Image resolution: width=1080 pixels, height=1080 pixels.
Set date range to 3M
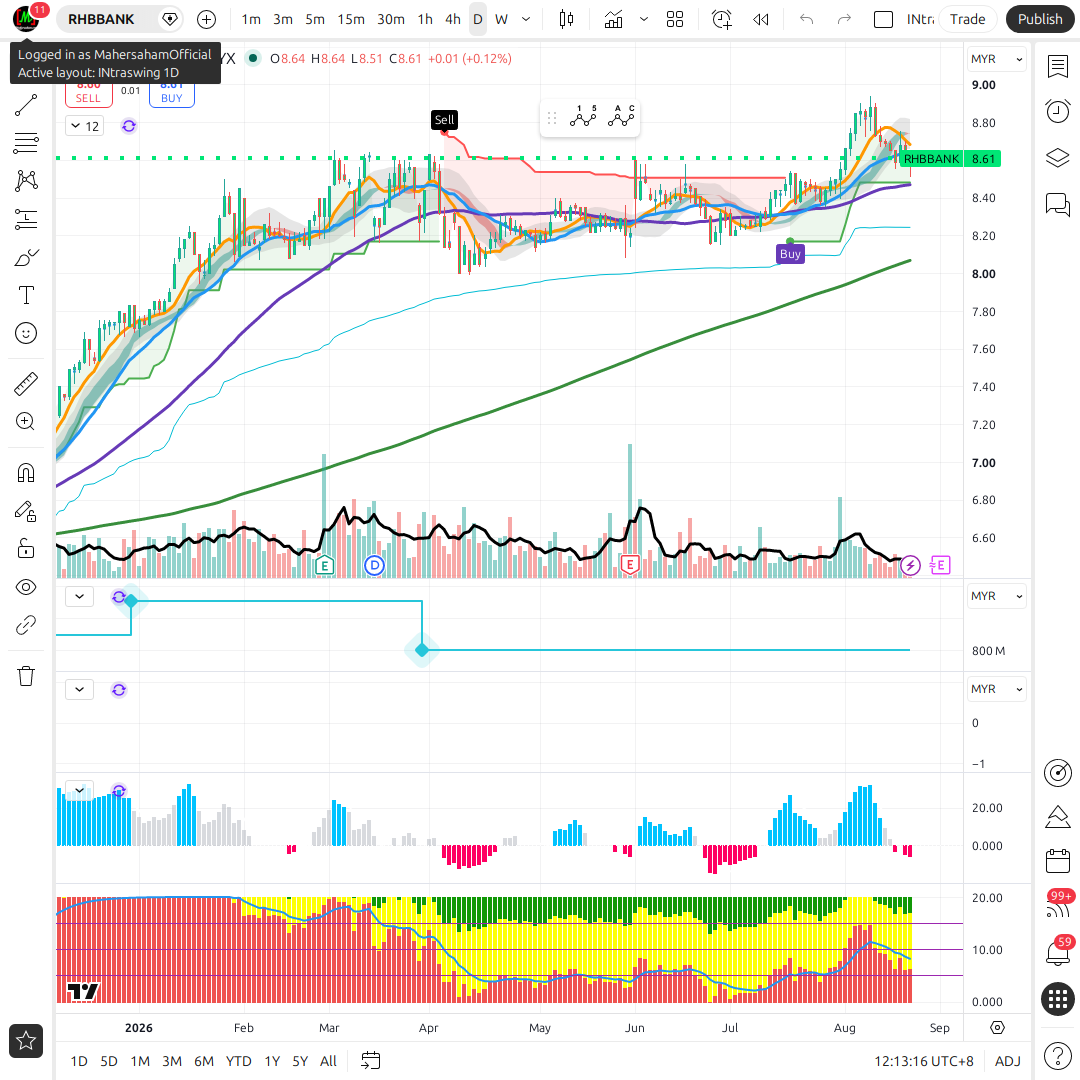pyautogui.click(x=172, y=1061)
